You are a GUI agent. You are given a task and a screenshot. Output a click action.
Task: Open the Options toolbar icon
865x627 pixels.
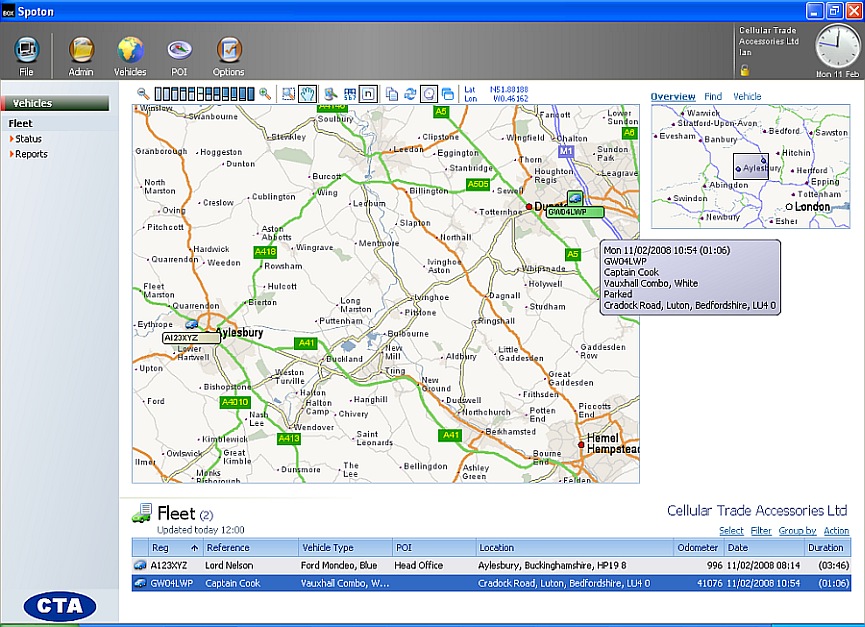point(228,56)
